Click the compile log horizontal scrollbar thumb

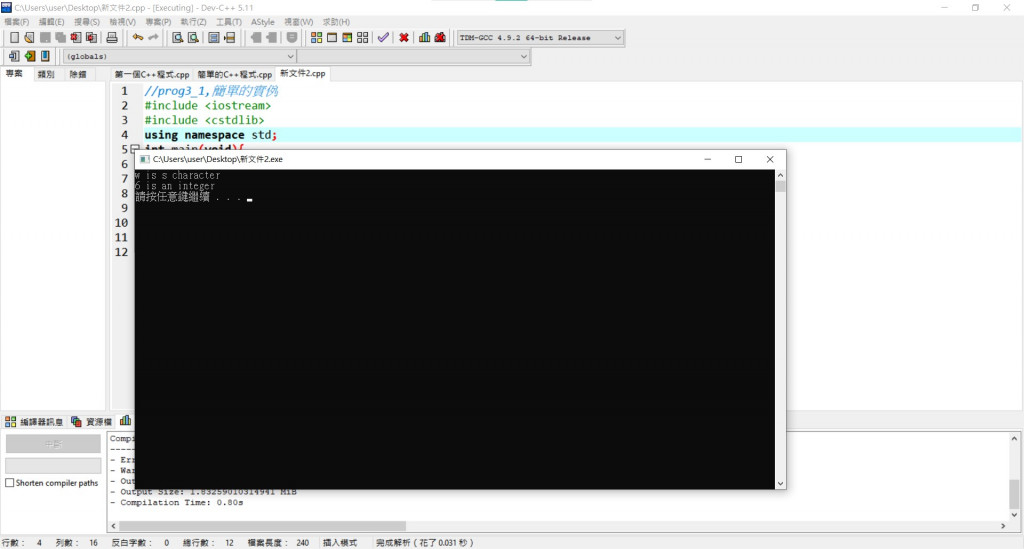[x=263, y=525]
